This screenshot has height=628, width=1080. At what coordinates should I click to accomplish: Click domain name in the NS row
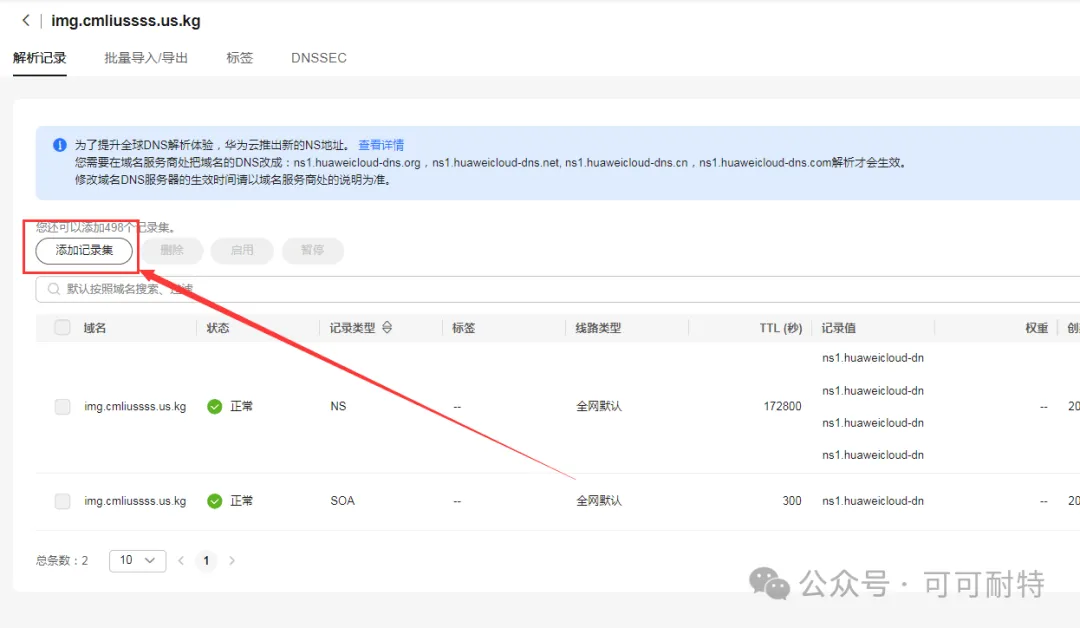[x=135, y=407]
